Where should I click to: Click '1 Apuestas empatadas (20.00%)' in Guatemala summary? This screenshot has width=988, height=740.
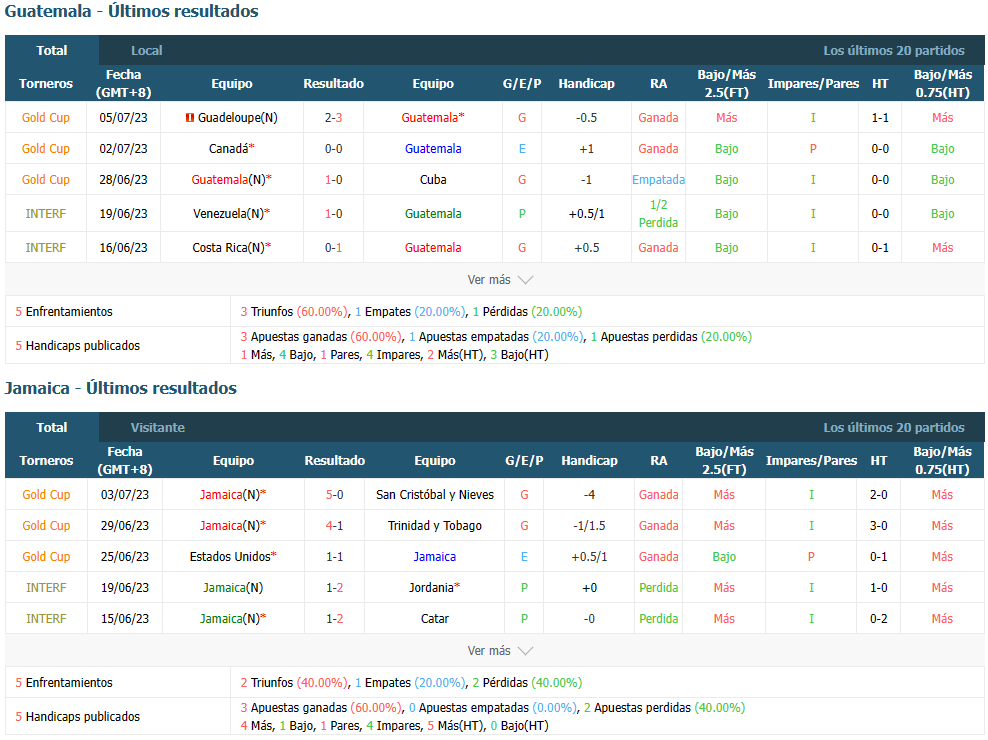497,337
